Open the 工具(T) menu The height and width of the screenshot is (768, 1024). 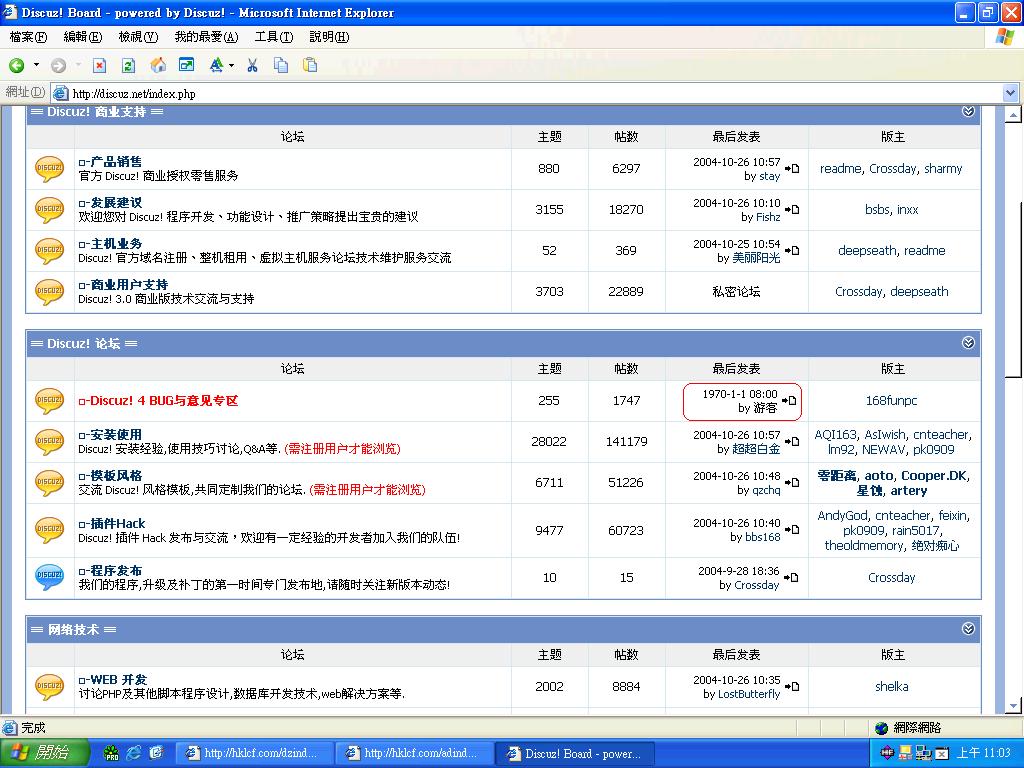coord(273,37)
